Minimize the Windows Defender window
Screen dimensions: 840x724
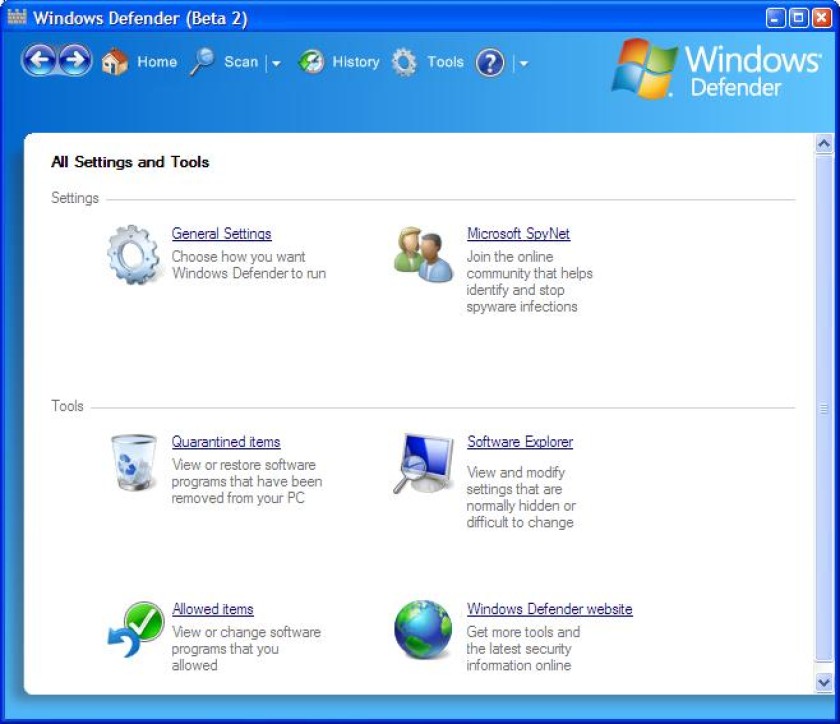click(x=775, y=18)
